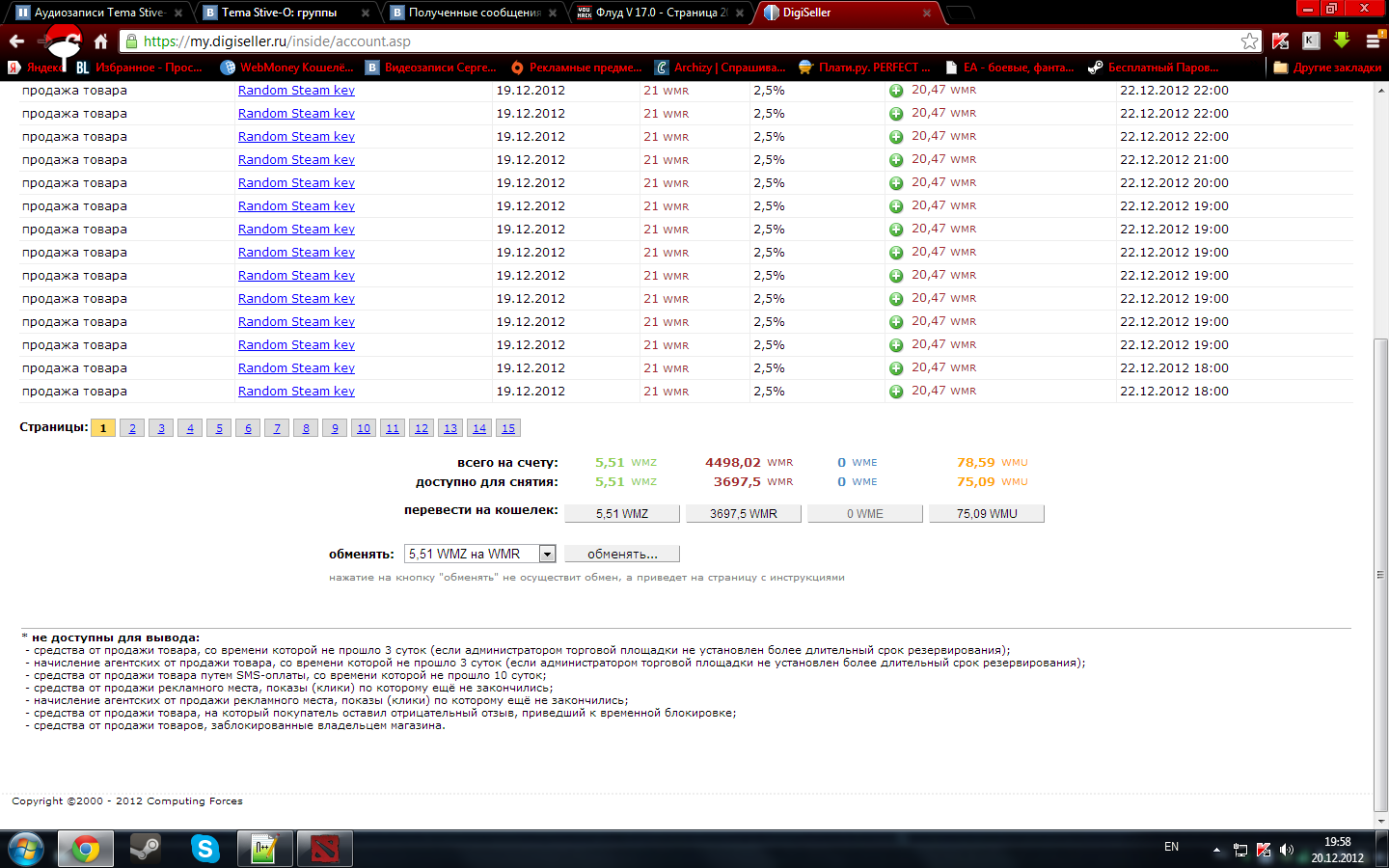The width and height of the screenshot is (1389, 868).
Task: Click the page vertical scrollbar thumb
Action: click(1381, 574)
